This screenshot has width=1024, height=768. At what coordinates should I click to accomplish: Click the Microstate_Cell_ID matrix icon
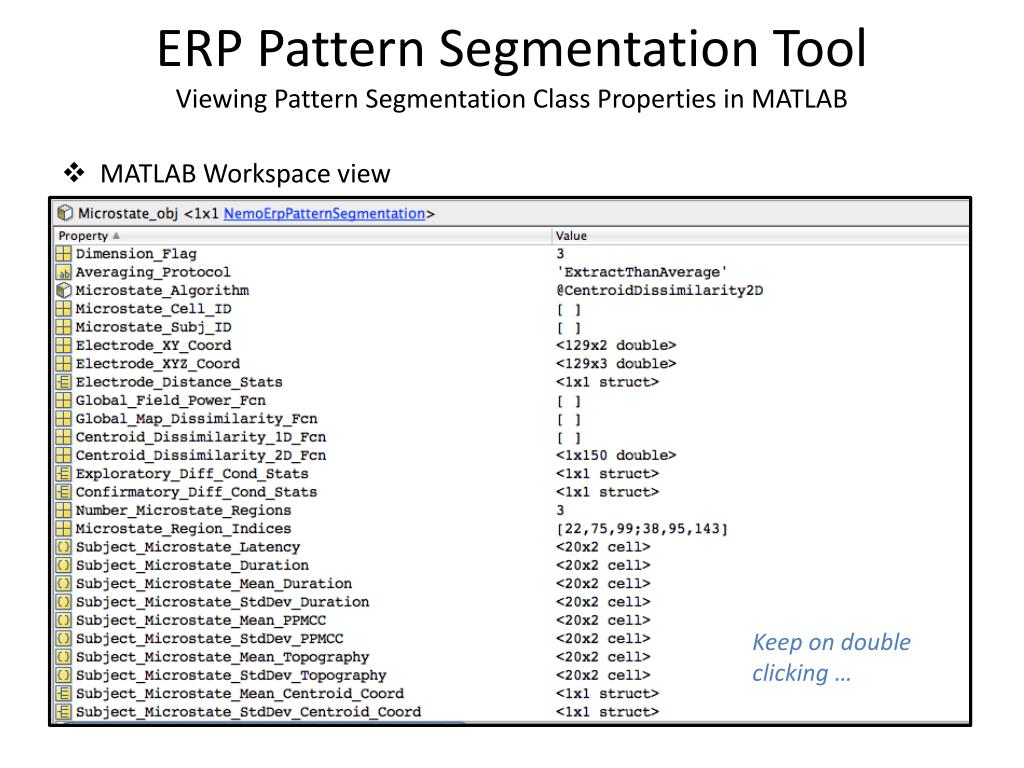(63, 308)
